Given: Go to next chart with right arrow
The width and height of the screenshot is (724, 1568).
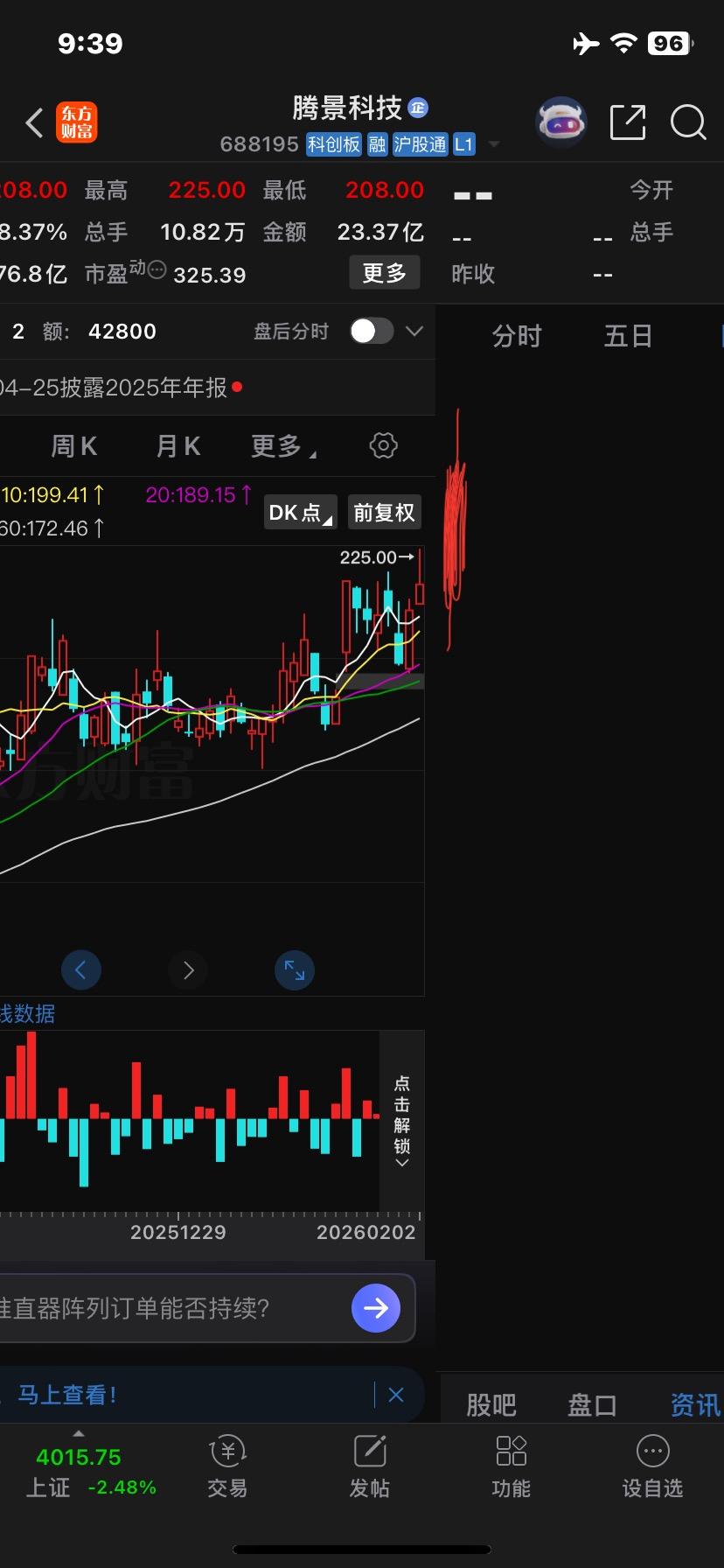Looking at the screenshot, I should pos(188,969).
